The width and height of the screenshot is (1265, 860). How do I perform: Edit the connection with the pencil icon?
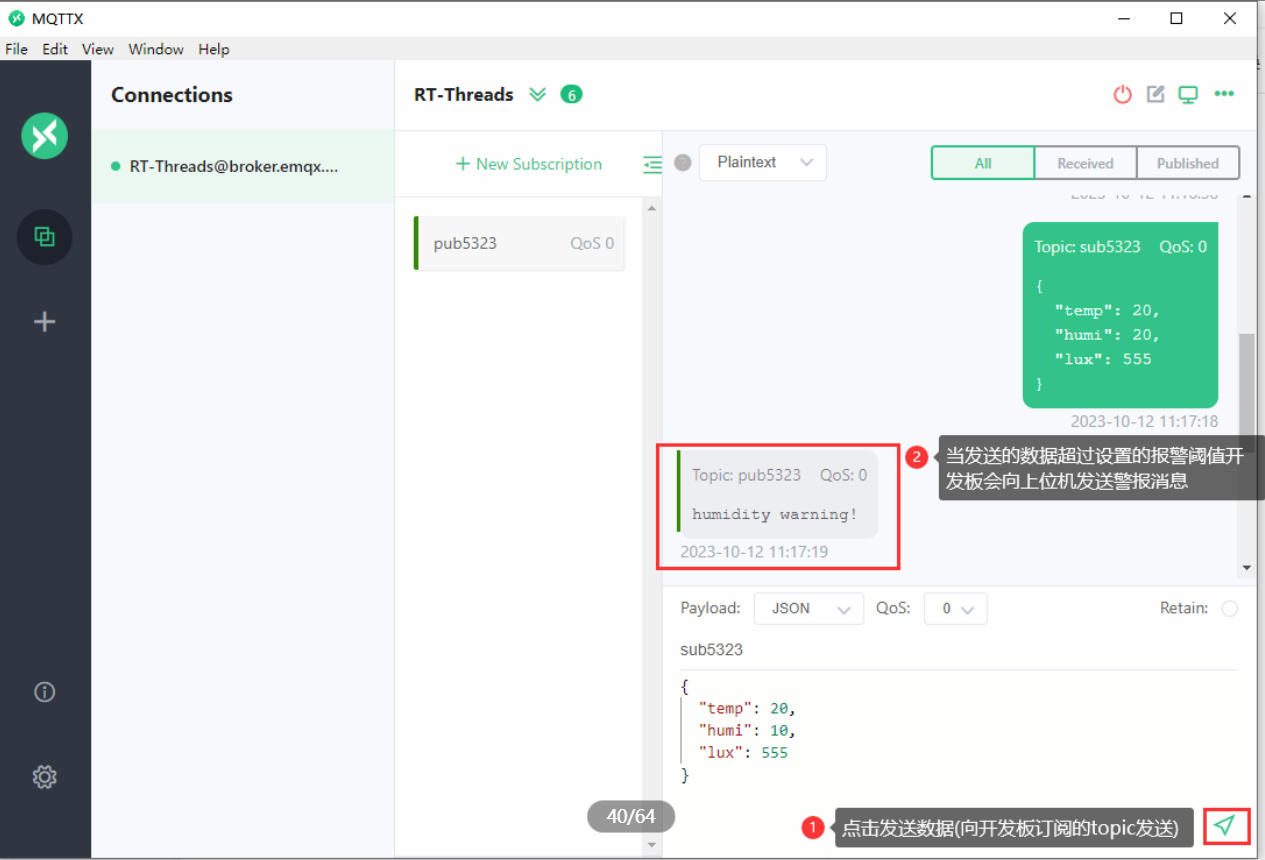(x=1155, y=94)
